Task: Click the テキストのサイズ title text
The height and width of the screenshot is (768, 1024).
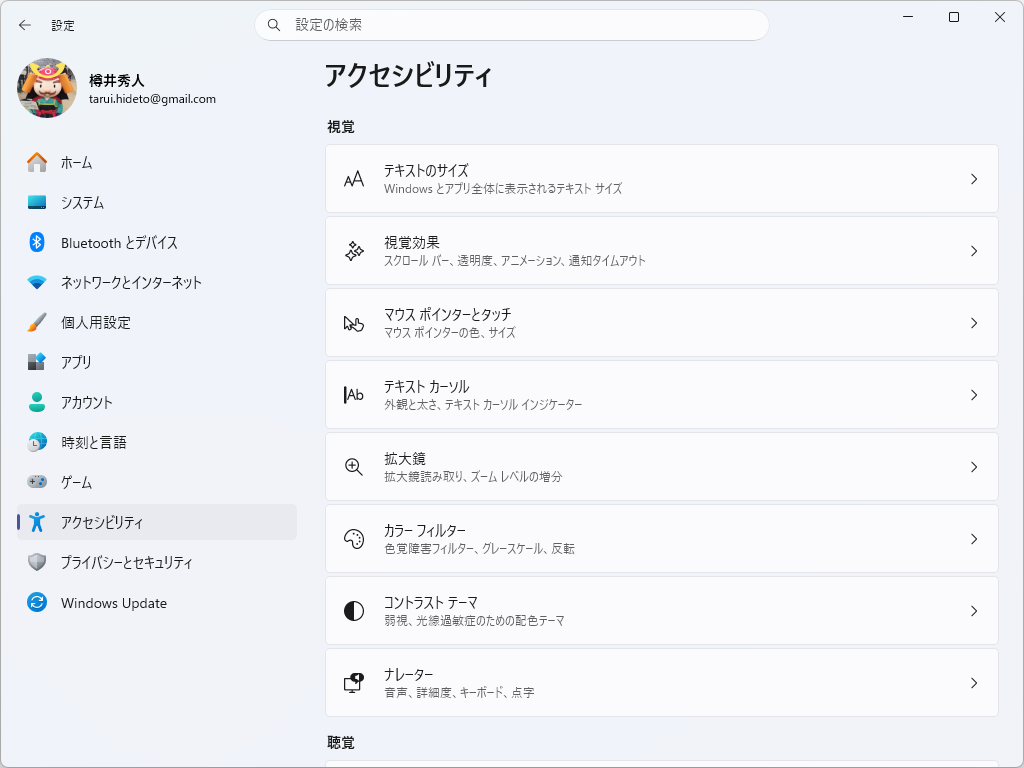Action: pos(426,170)
